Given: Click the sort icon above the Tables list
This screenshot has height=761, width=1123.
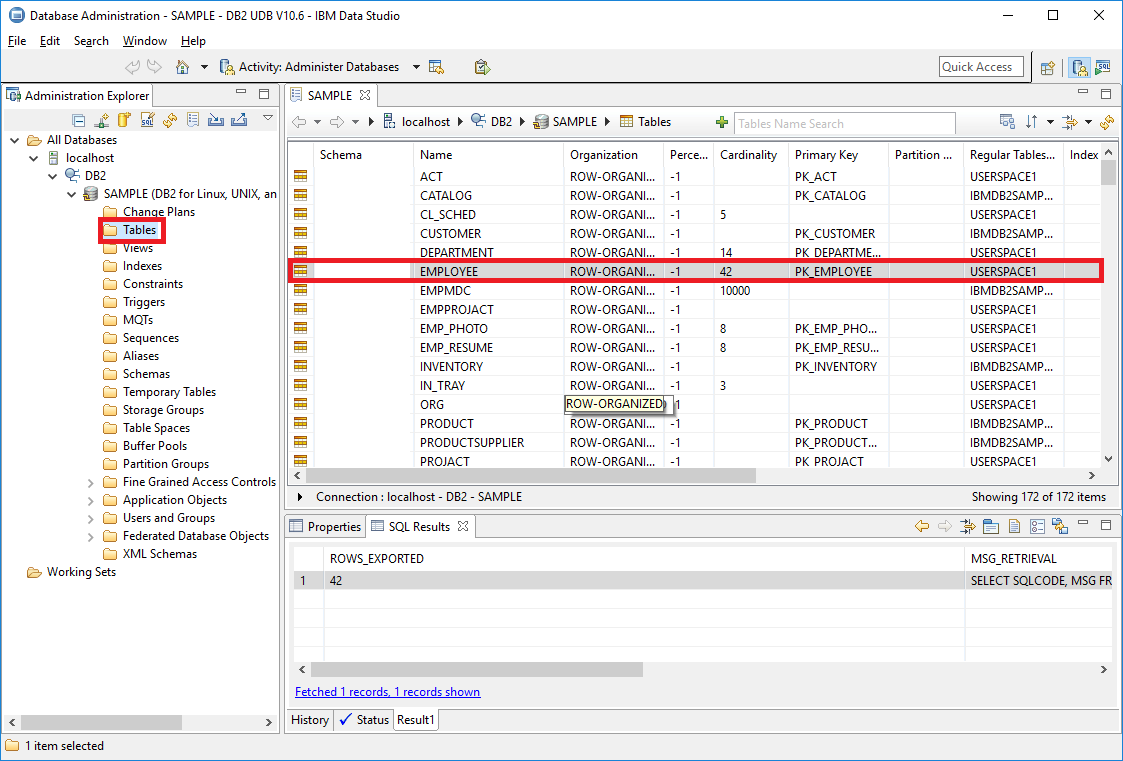Looking at the screenshot, I should pos(1031,121).
